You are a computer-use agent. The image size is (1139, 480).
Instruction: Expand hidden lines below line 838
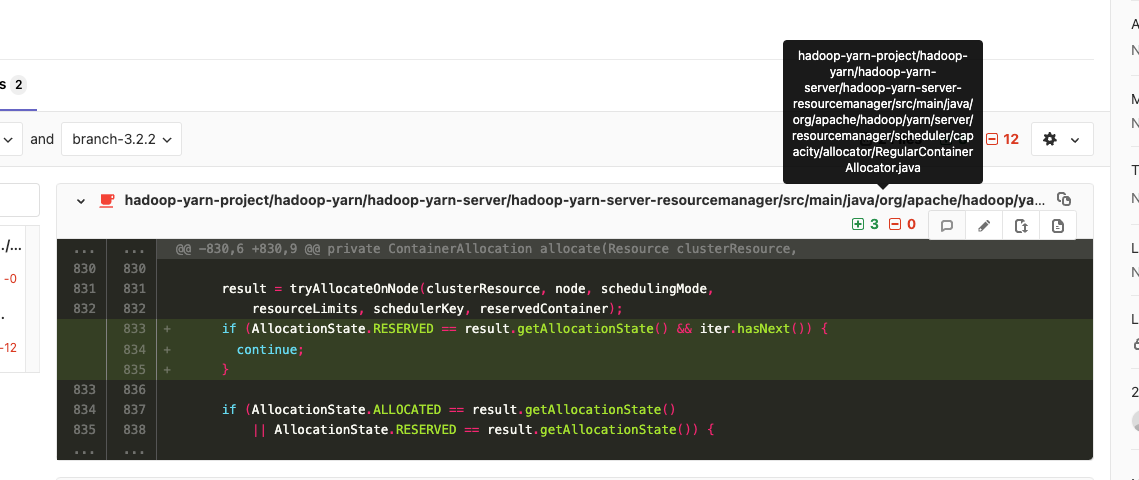(x=82, y=450)
